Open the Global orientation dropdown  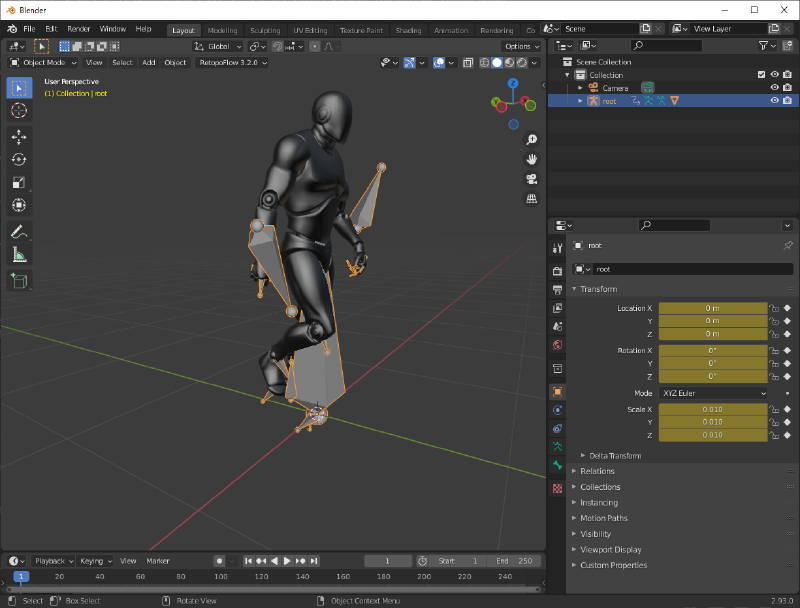click(x=218, y=46)
